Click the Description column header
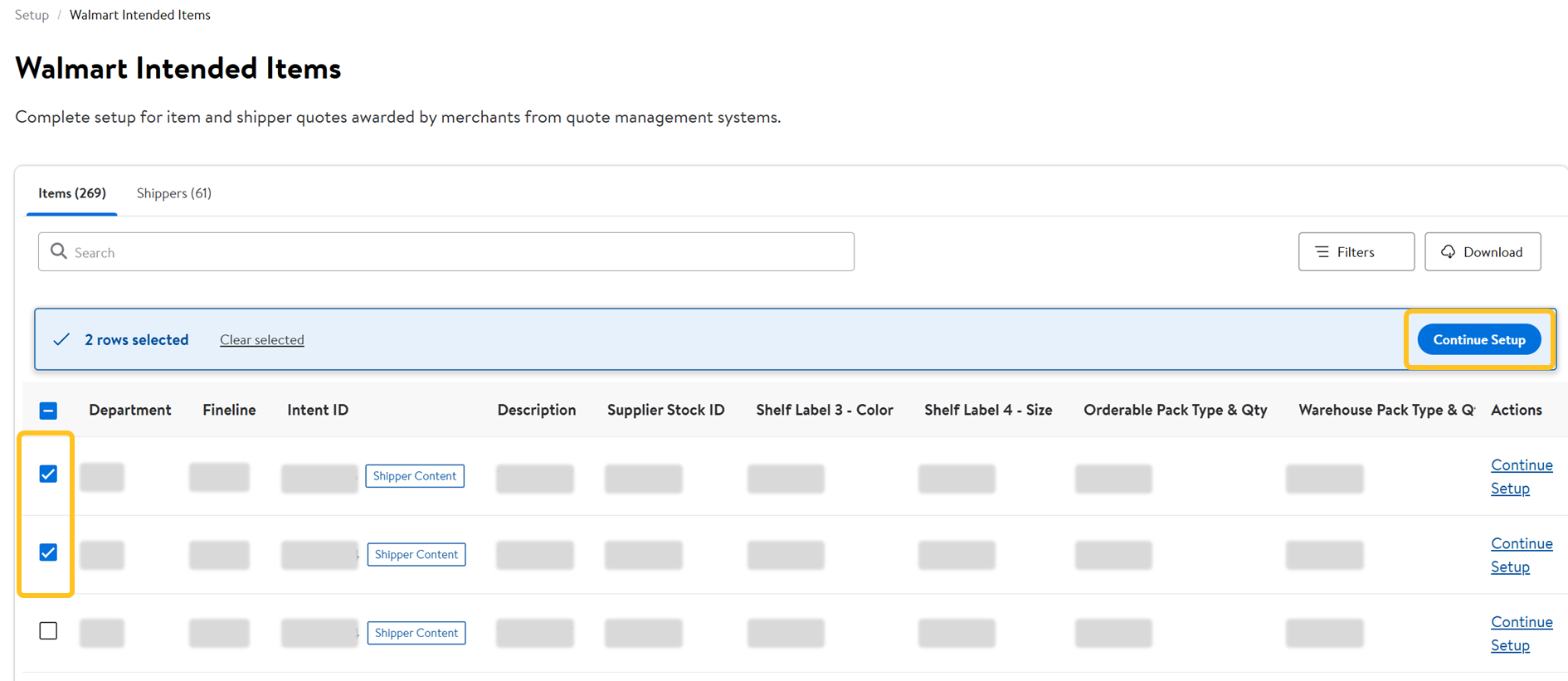This screenshot has height=681, width=1568. 537,410
